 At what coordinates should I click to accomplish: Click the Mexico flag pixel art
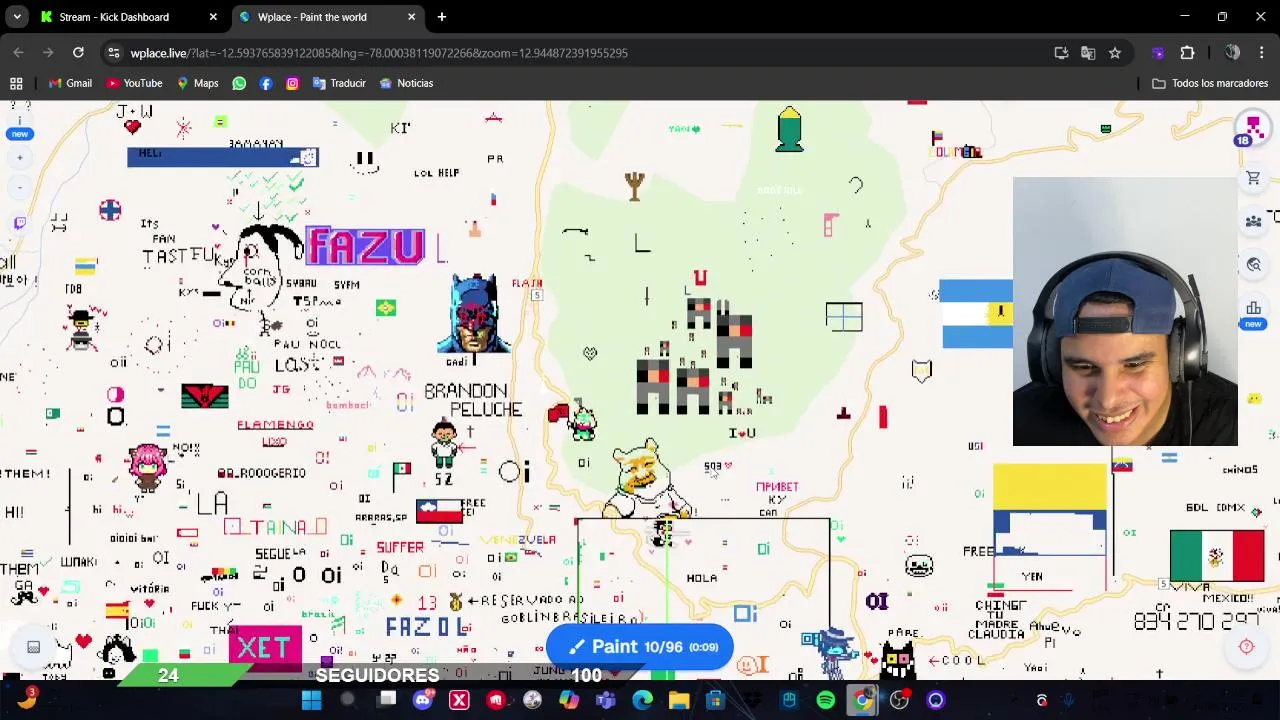point(1217,555)
